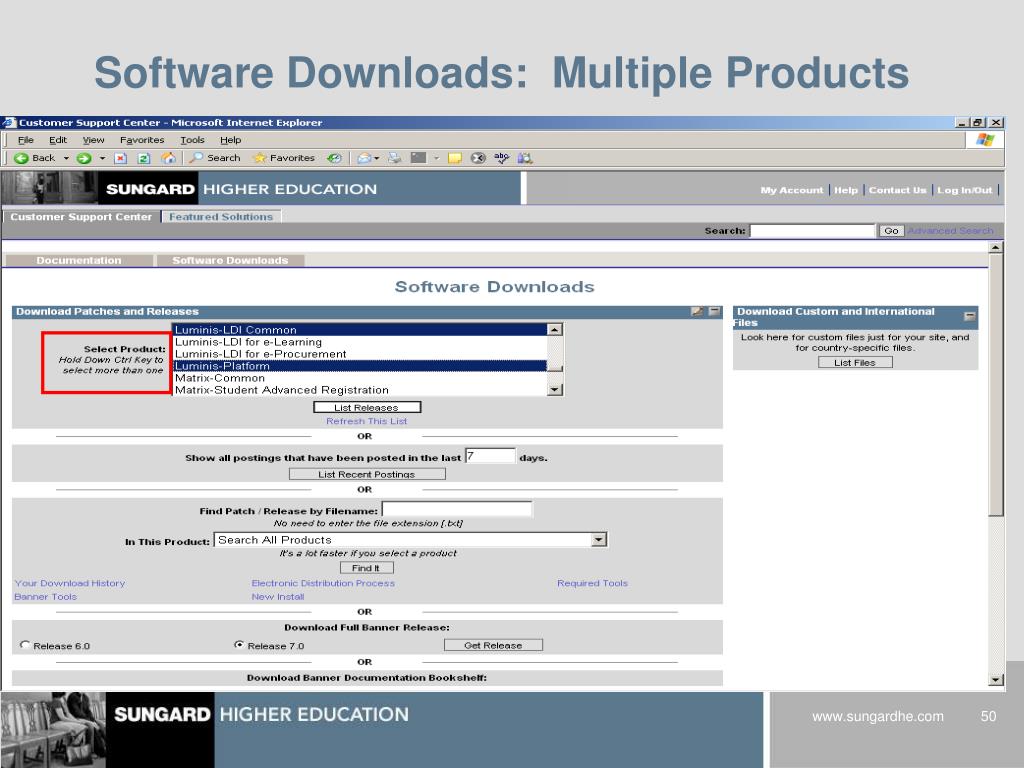Open the IE Search pane
The height and width of the screenshot is (768, 1024).
click(x=215, y=158)
